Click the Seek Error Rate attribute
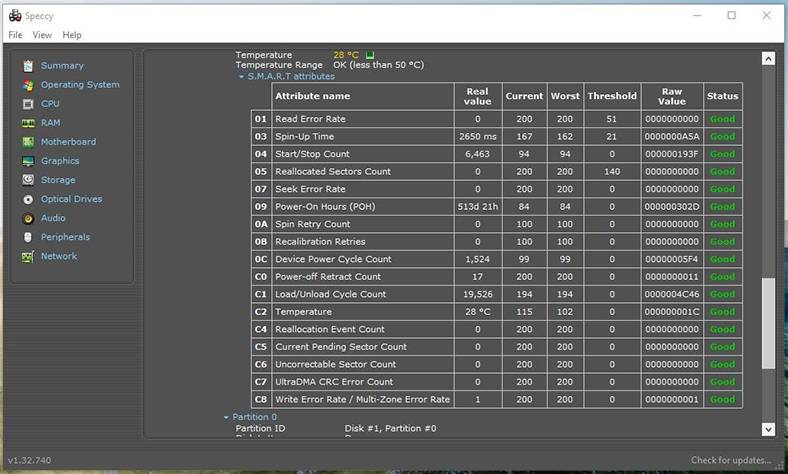Screen dimensions: 788x474 pos(310,189)
